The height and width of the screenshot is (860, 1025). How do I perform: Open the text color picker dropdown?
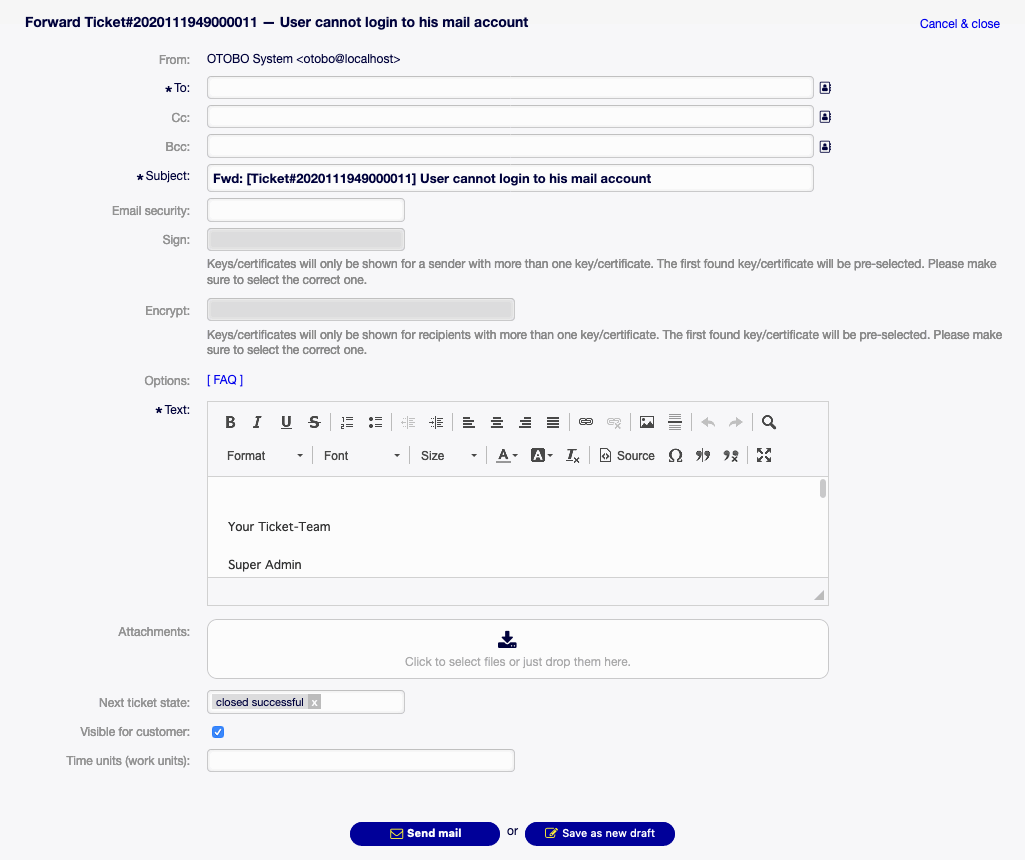click(515, 455)
